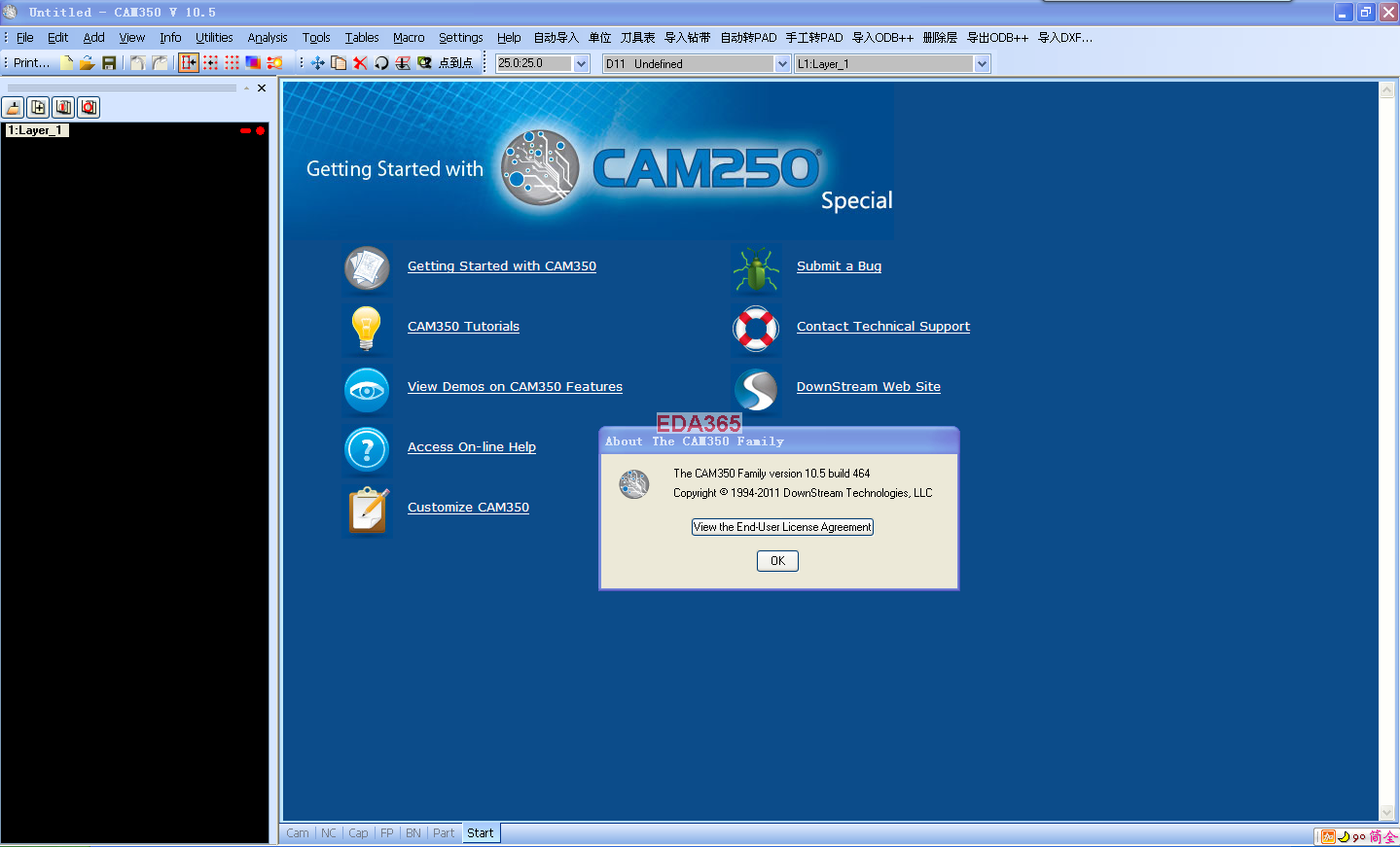Viewport: 1400px width, 847px height.
Task: Toggle the grid snap icon with arrows
Action: 210,63
